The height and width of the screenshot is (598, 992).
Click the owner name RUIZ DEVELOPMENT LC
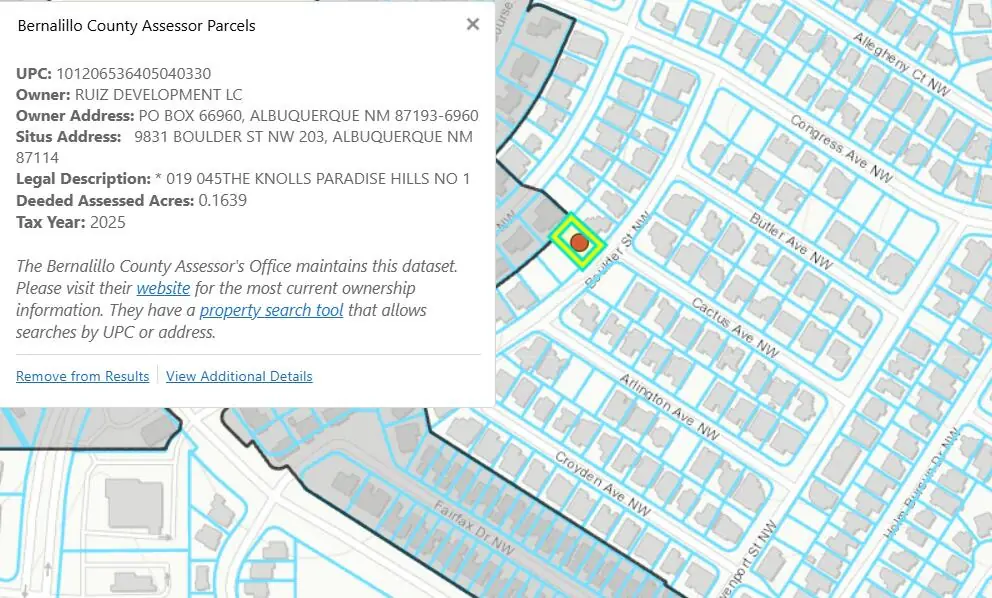pos(158,95)
